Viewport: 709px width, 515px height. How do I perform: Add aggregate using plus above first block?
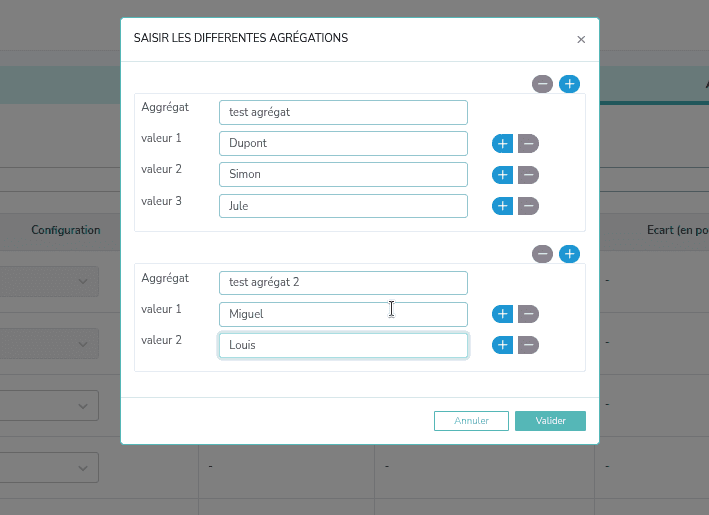click(x=569, y=84)
